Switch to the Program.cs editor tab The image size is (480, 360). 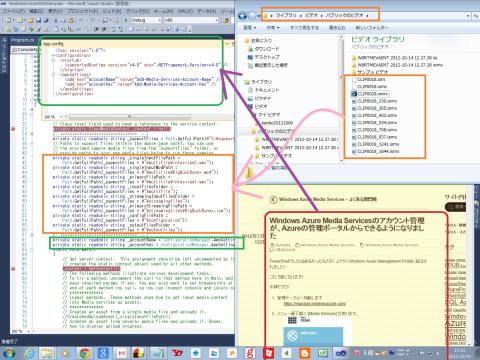[23, 40]
